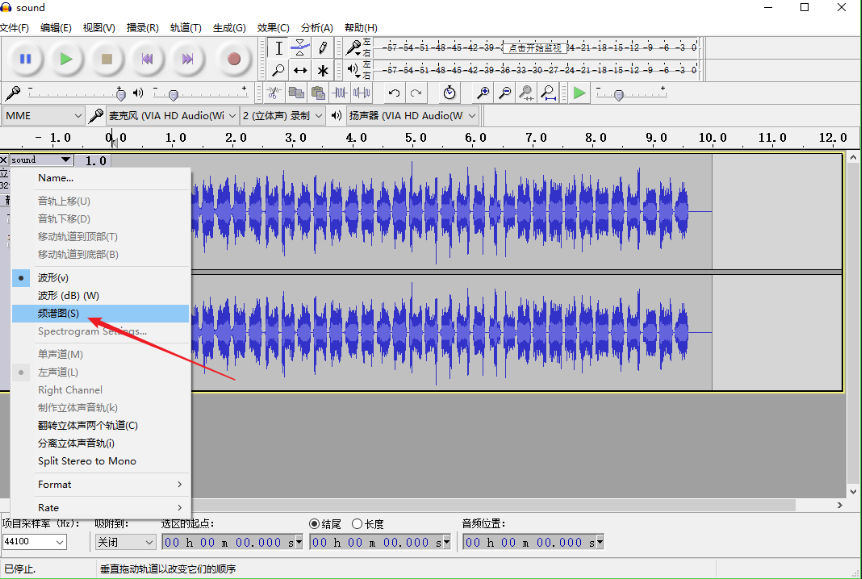Select the Multi-tool asterisk icon

(323, 70)
